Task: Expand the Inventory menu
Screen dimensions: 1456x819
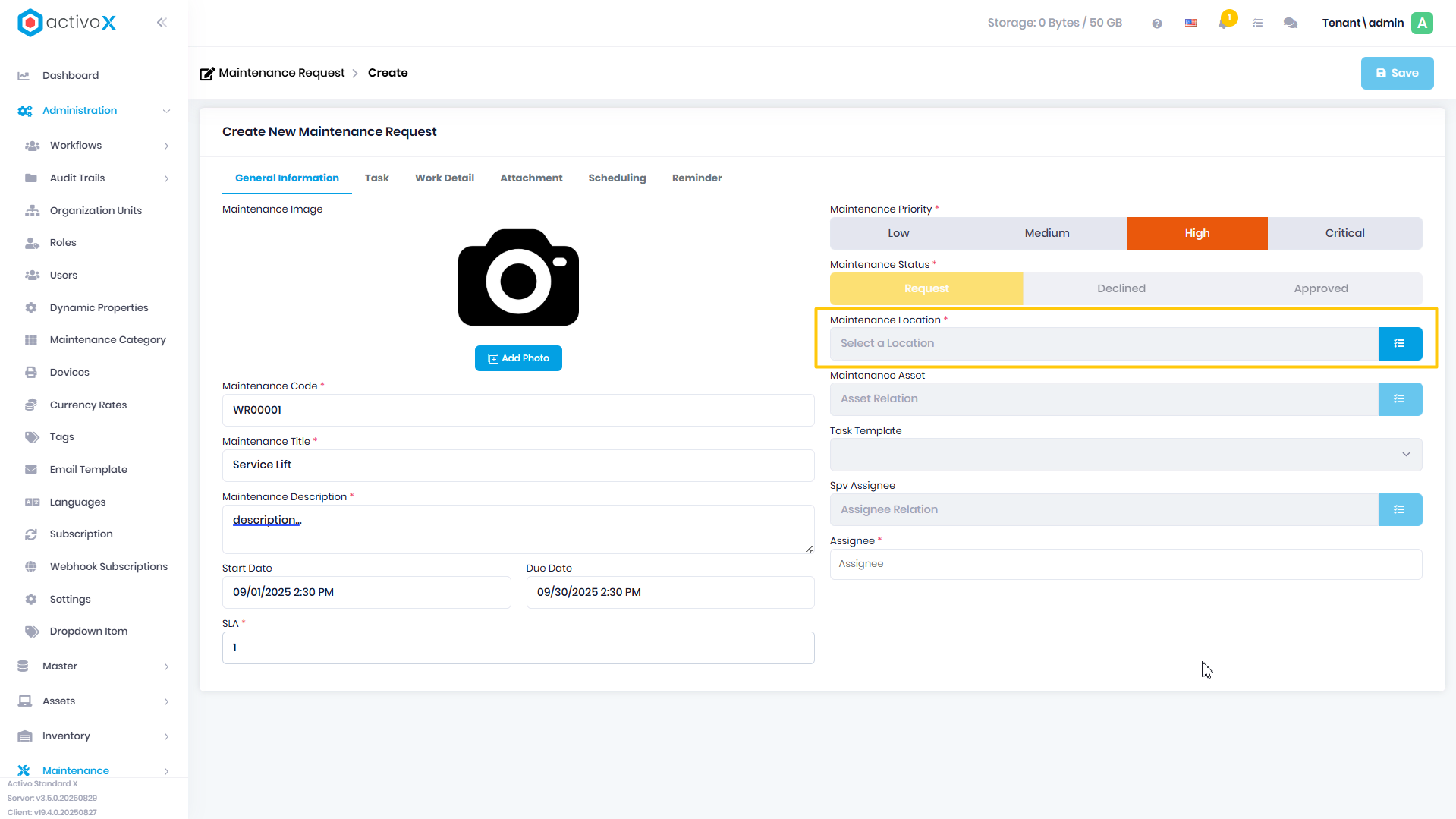Action: coord(166,736)
